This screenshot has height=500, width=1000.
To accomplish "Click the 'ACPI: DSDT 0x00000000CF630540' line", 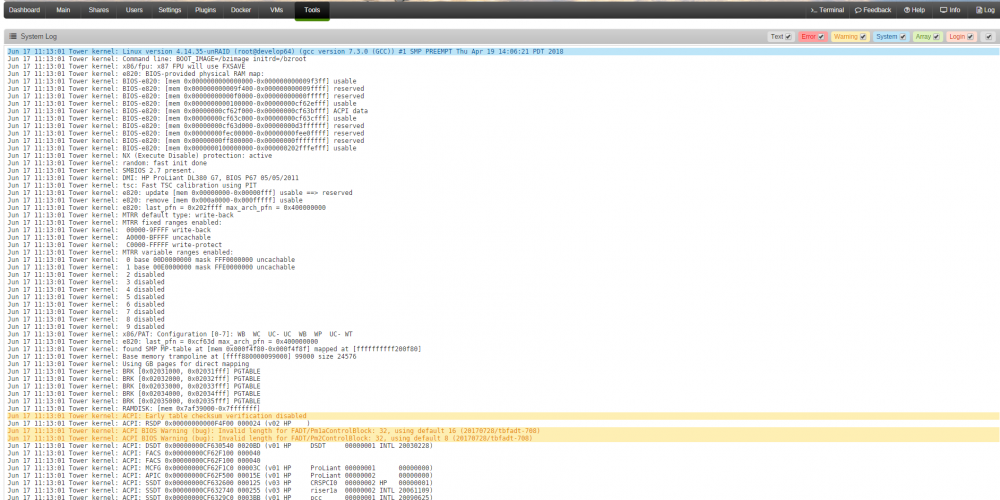I will point(220,446).
